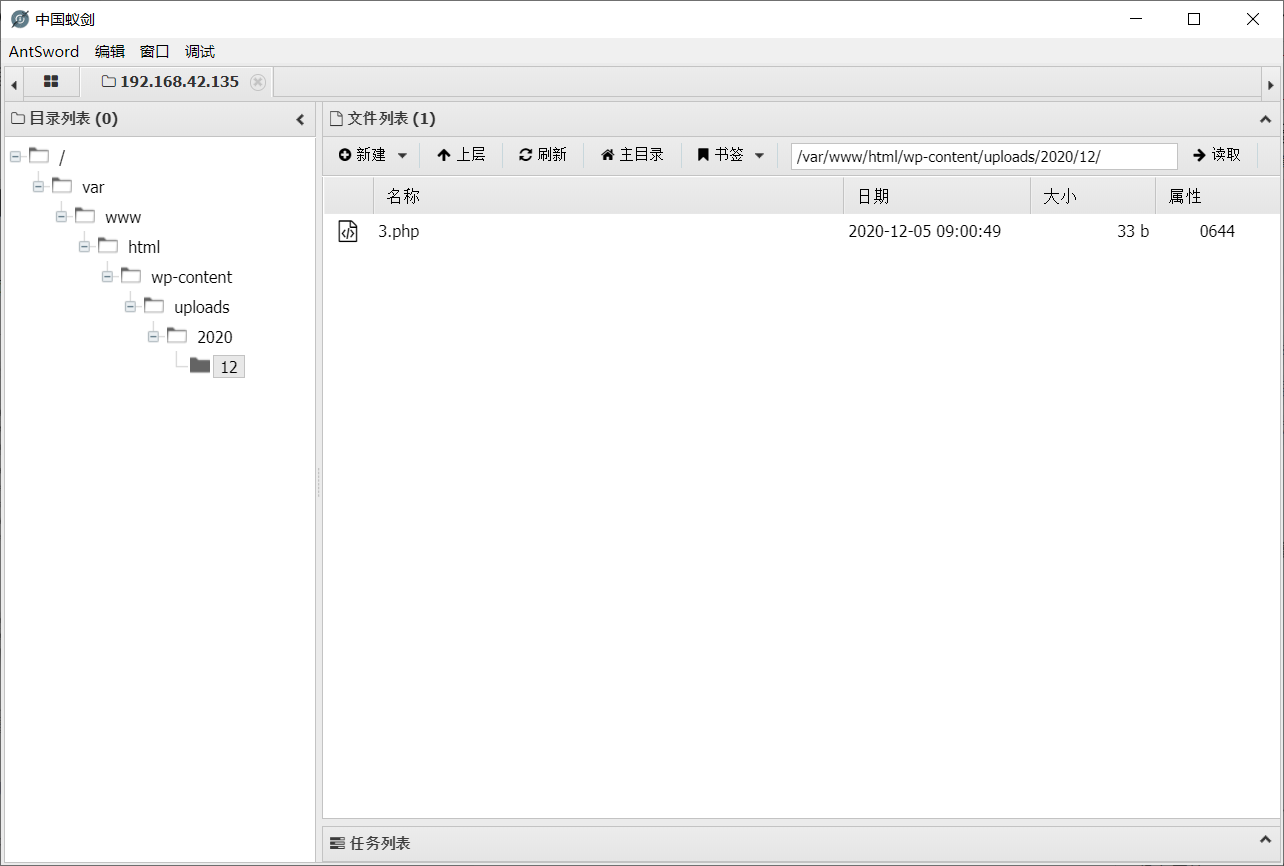This screenshot has width=1284, height=866.
Task: Collapse the 目录列表 panel with the chevron
Action: coord(300,118)
